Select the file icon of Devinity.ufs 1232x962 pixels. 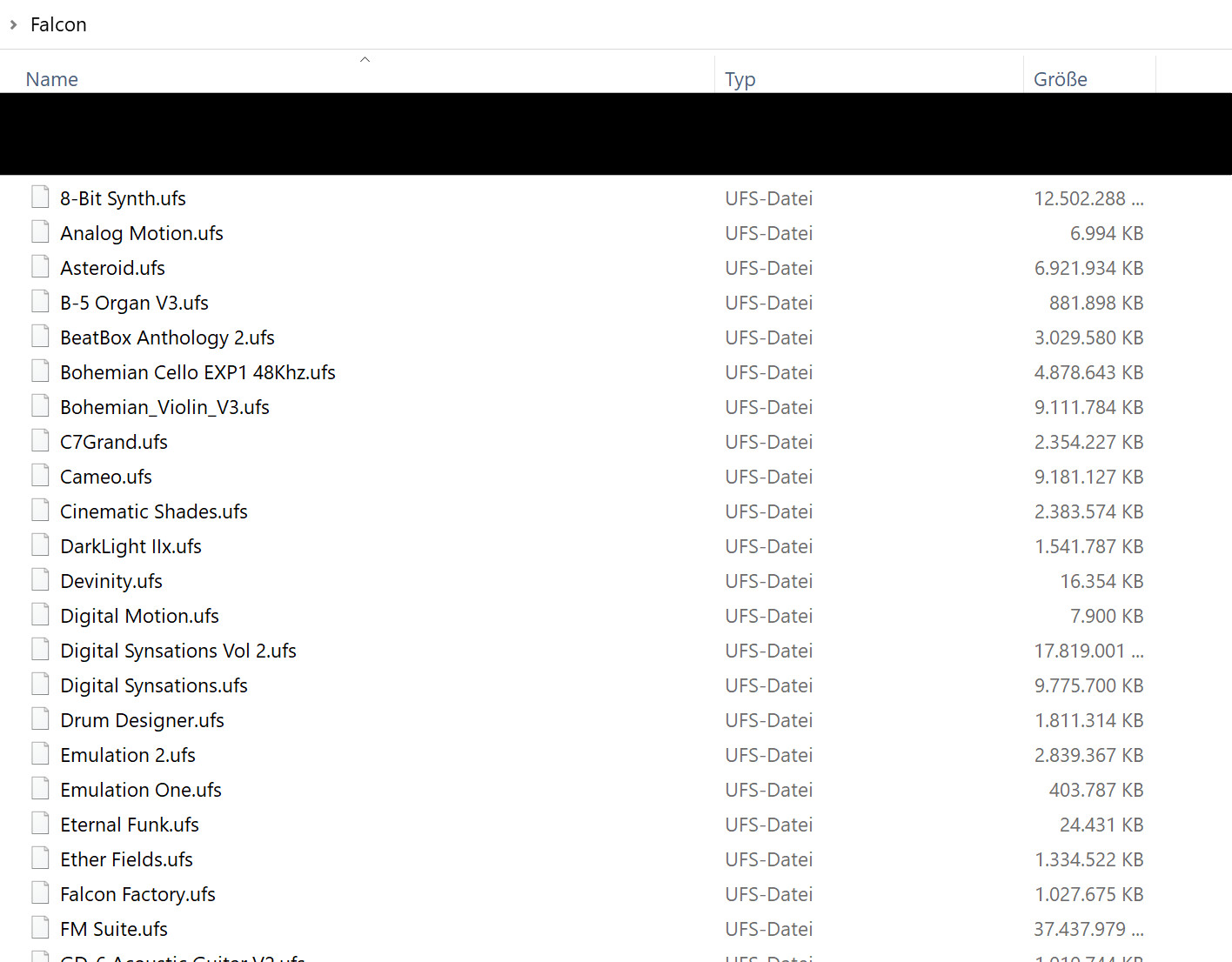point(40,580)
